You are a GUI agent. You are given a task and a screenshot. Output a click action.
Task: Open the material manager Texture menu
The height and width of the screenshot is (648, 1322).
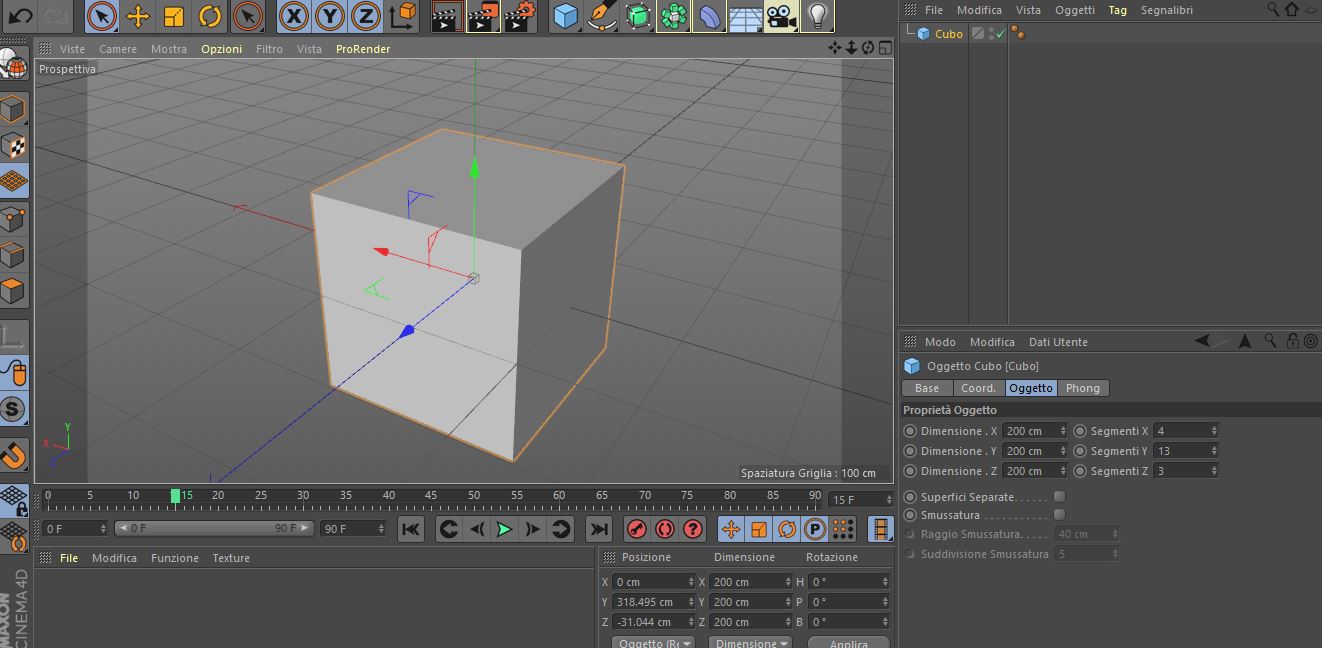pyautogui.click(x=231, y=558)
